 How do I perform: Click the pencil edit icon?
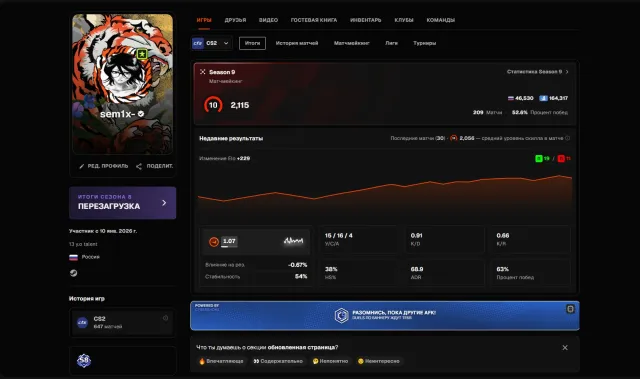82,166
